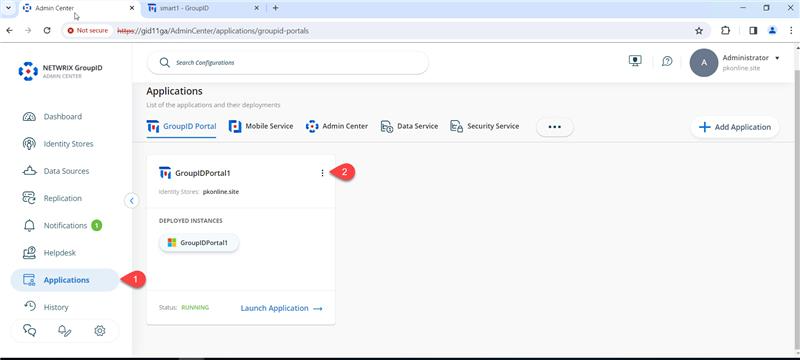Bookmark this page with star icon
This screenshot has height=360, width=800.
click(x=699, y=31)
